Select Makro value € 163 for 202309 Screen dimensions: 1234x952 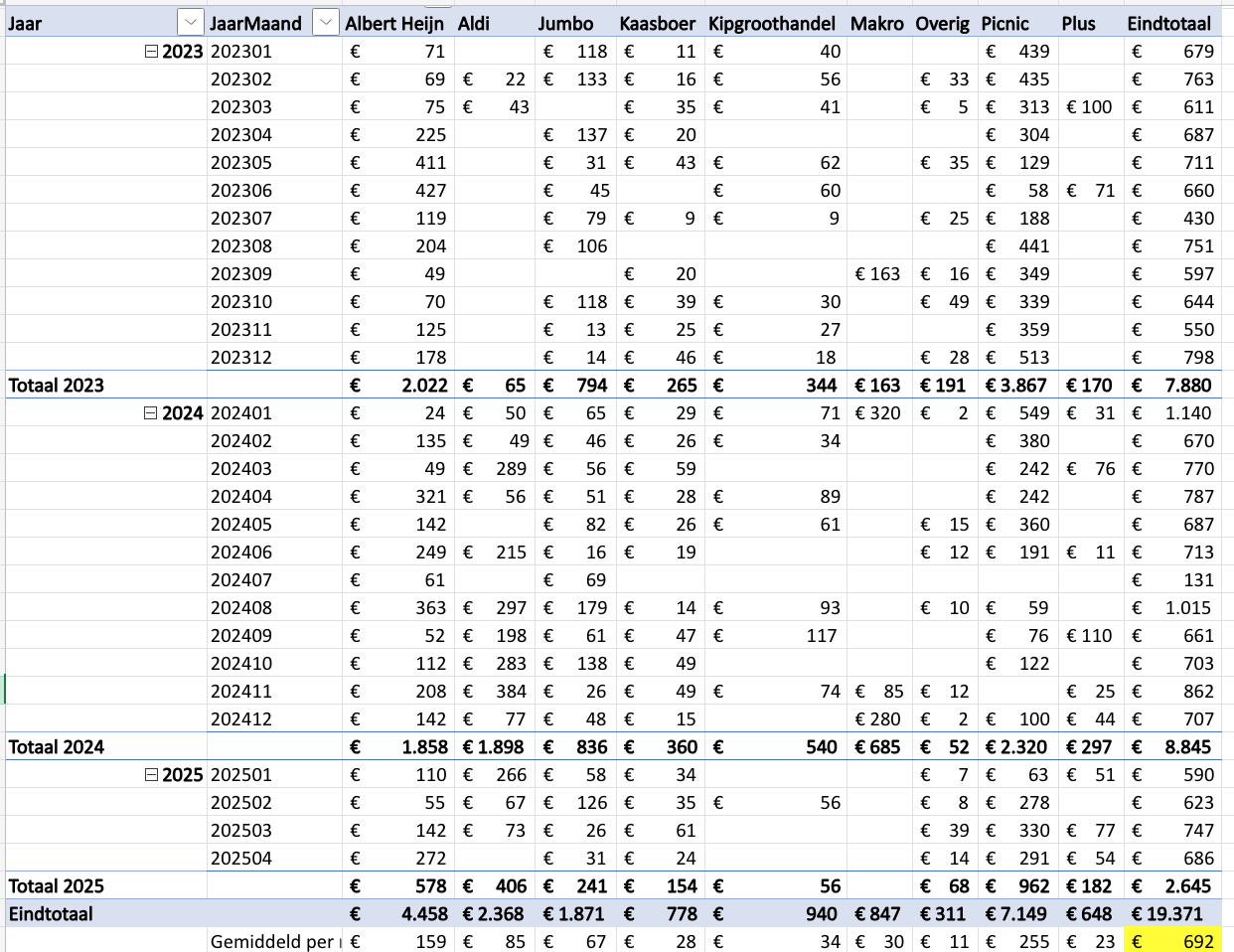pos(877,274)
